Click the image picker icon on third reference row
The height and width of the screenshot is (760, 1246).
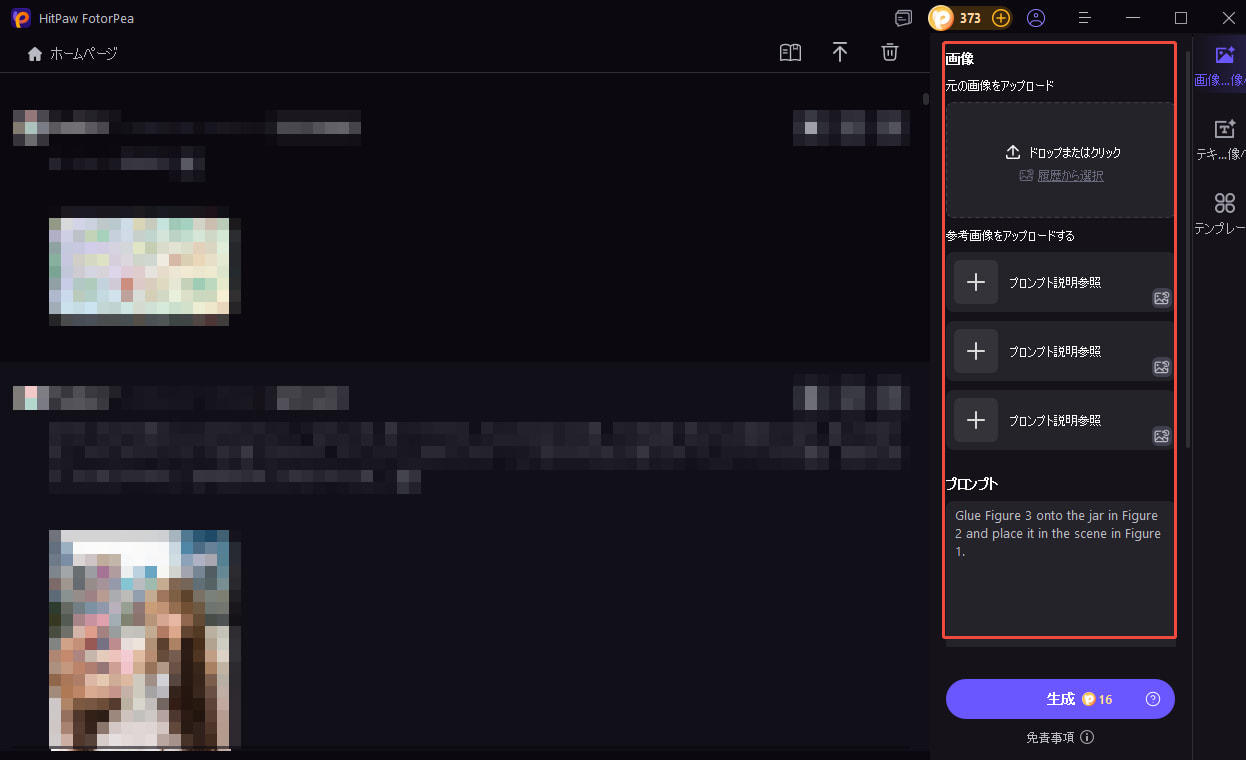1161,436
